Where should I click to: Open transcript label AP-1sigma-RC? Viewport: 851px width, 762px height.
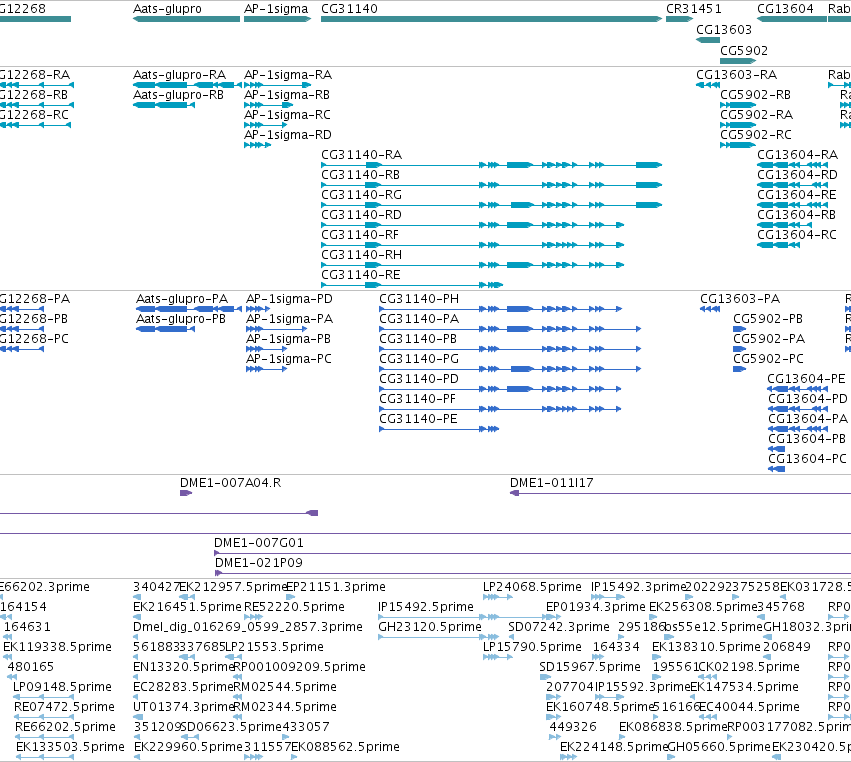coord(287,115)
